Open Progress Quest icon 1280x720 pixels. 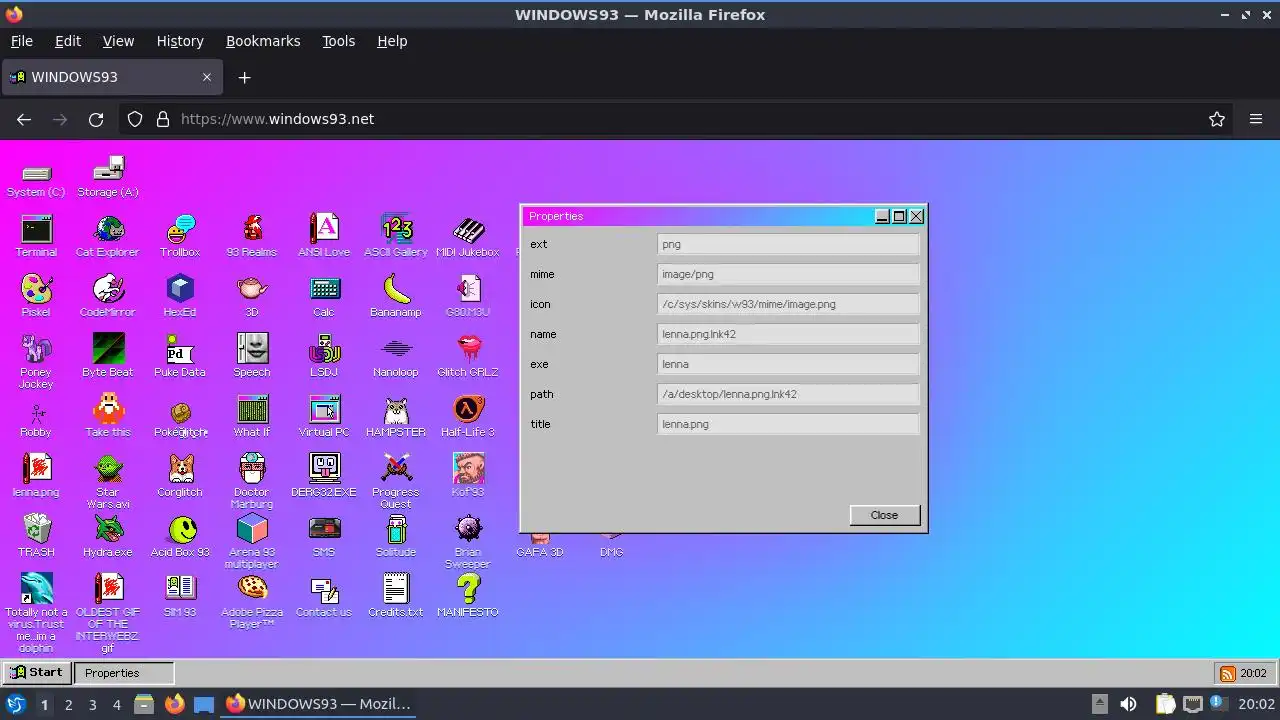point(396,482)
